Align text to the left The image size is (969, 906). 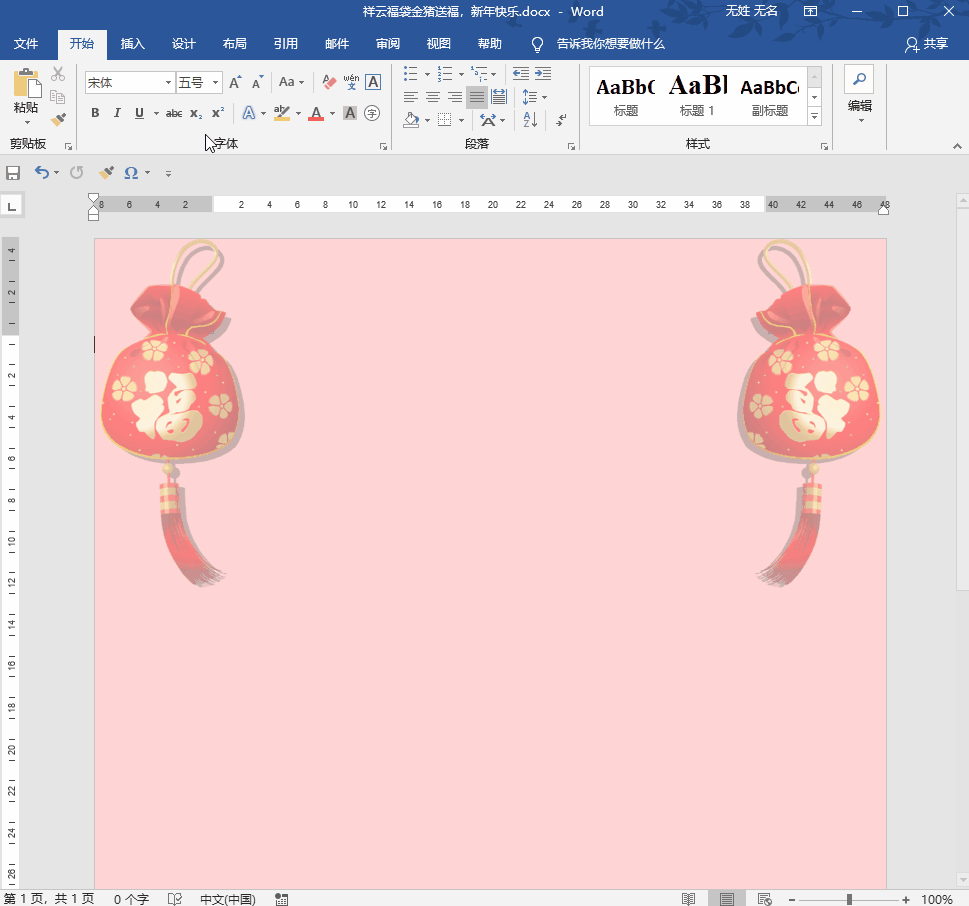pyautogui.click(x=410, y=97)
